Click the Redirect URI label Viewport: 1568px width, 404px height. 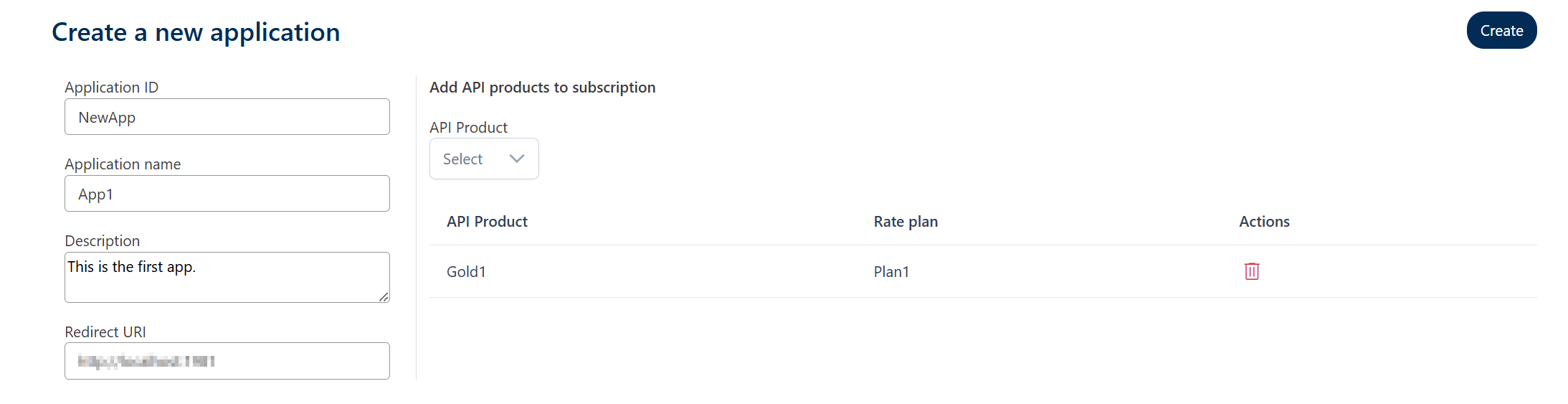[105, 332]
